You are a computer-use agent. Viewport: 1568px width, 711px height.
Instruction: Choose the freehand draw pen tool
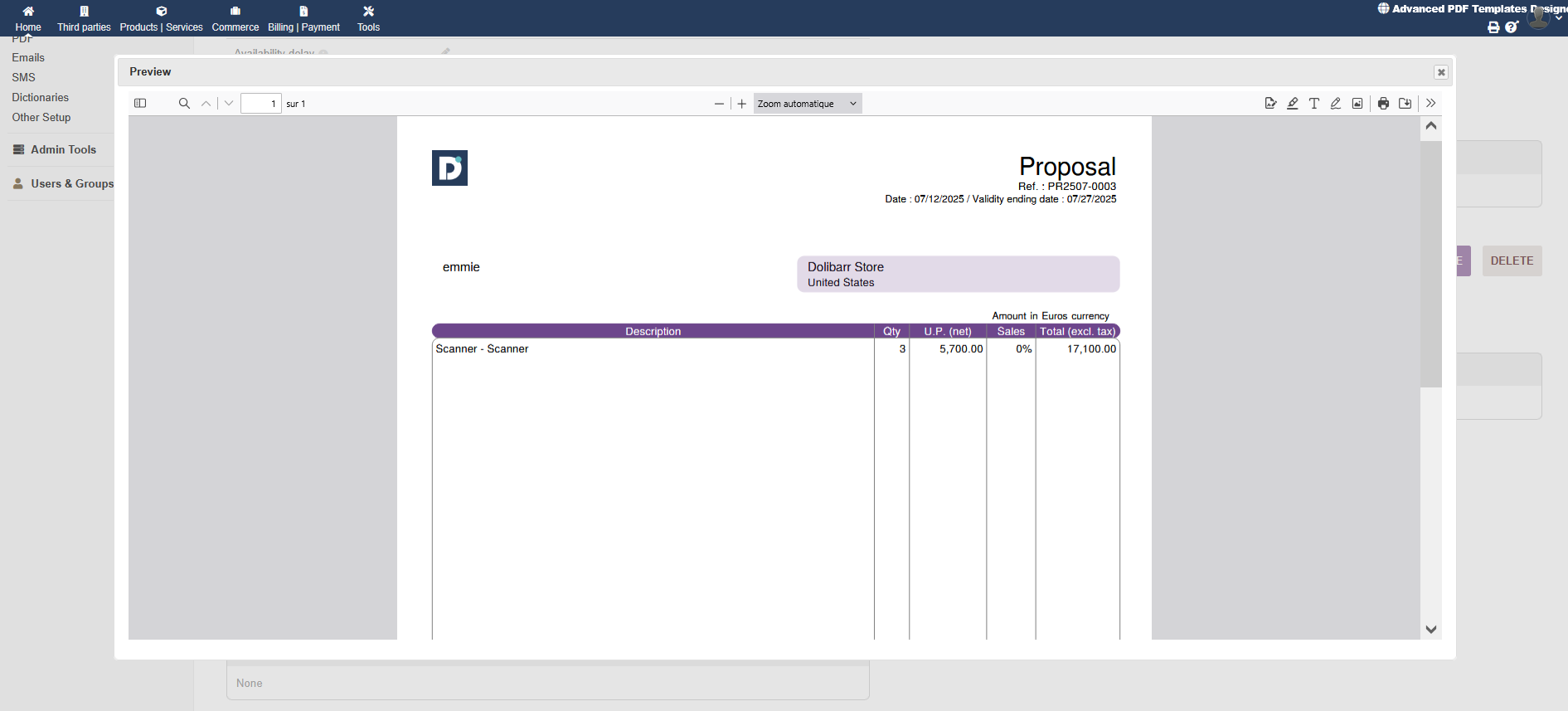pyautogui.click(x=1335, y=104)
